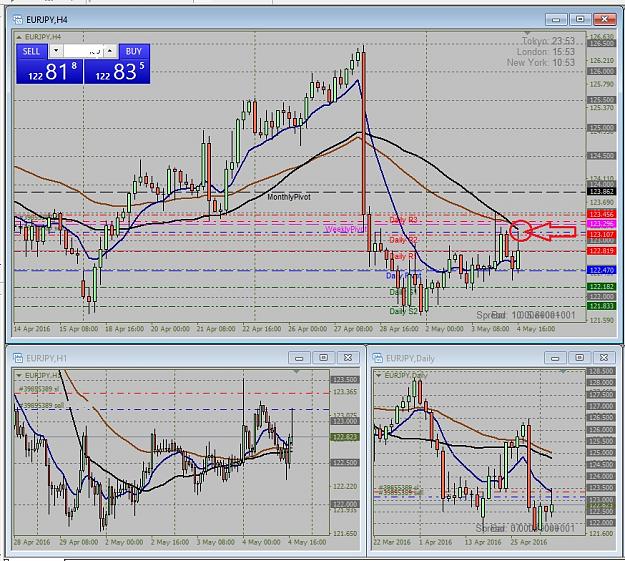Click the chart shift marker on Daily chart
Screen dimensions: 625x561
(563, 372)
